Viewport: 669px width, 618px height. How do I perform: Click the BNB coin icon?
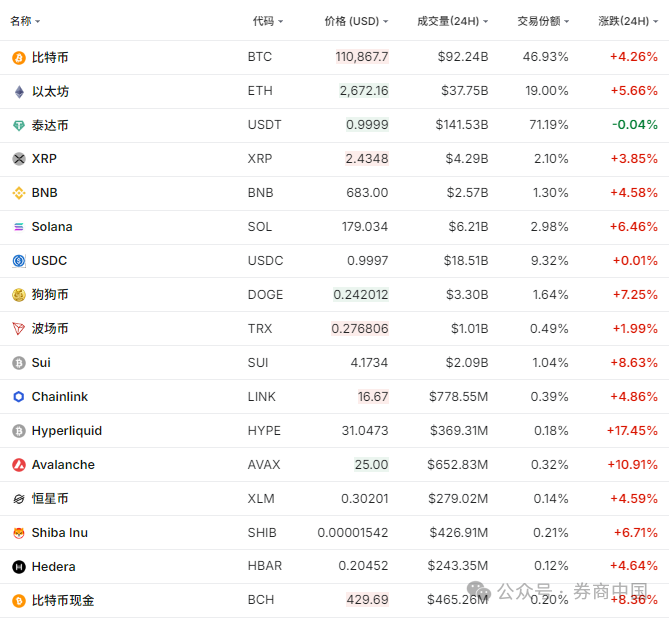[18, 193]
